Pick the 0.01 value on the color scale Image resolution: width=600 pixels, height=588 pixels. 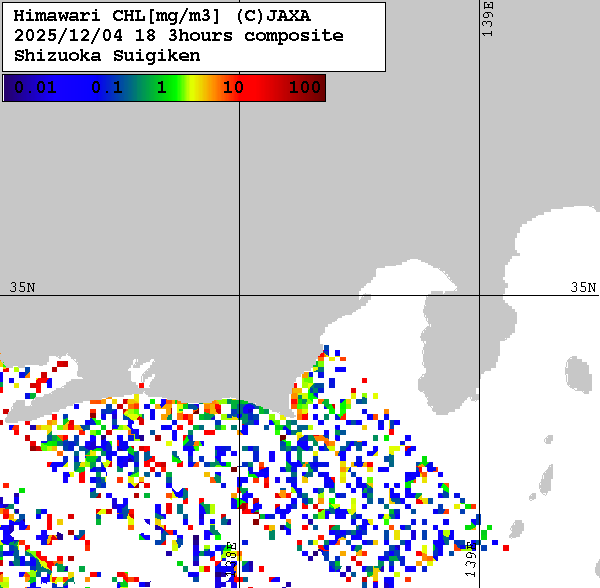point(35,88)
